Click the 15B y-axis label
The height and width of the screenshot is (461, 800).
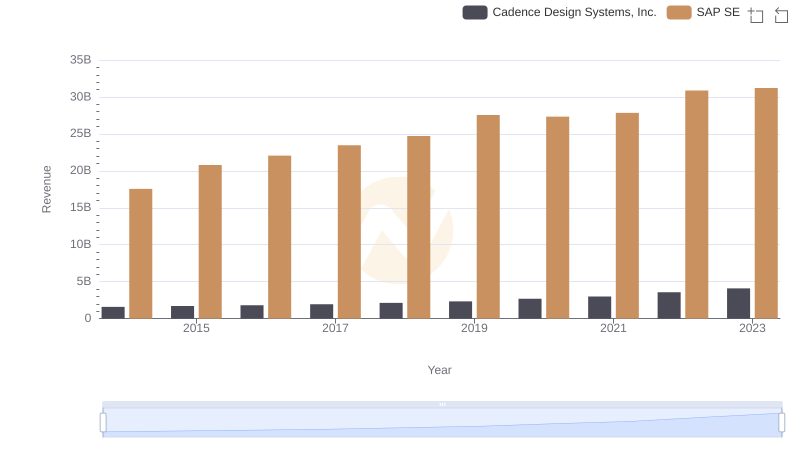pyautogui.click(x=81, y=208)
